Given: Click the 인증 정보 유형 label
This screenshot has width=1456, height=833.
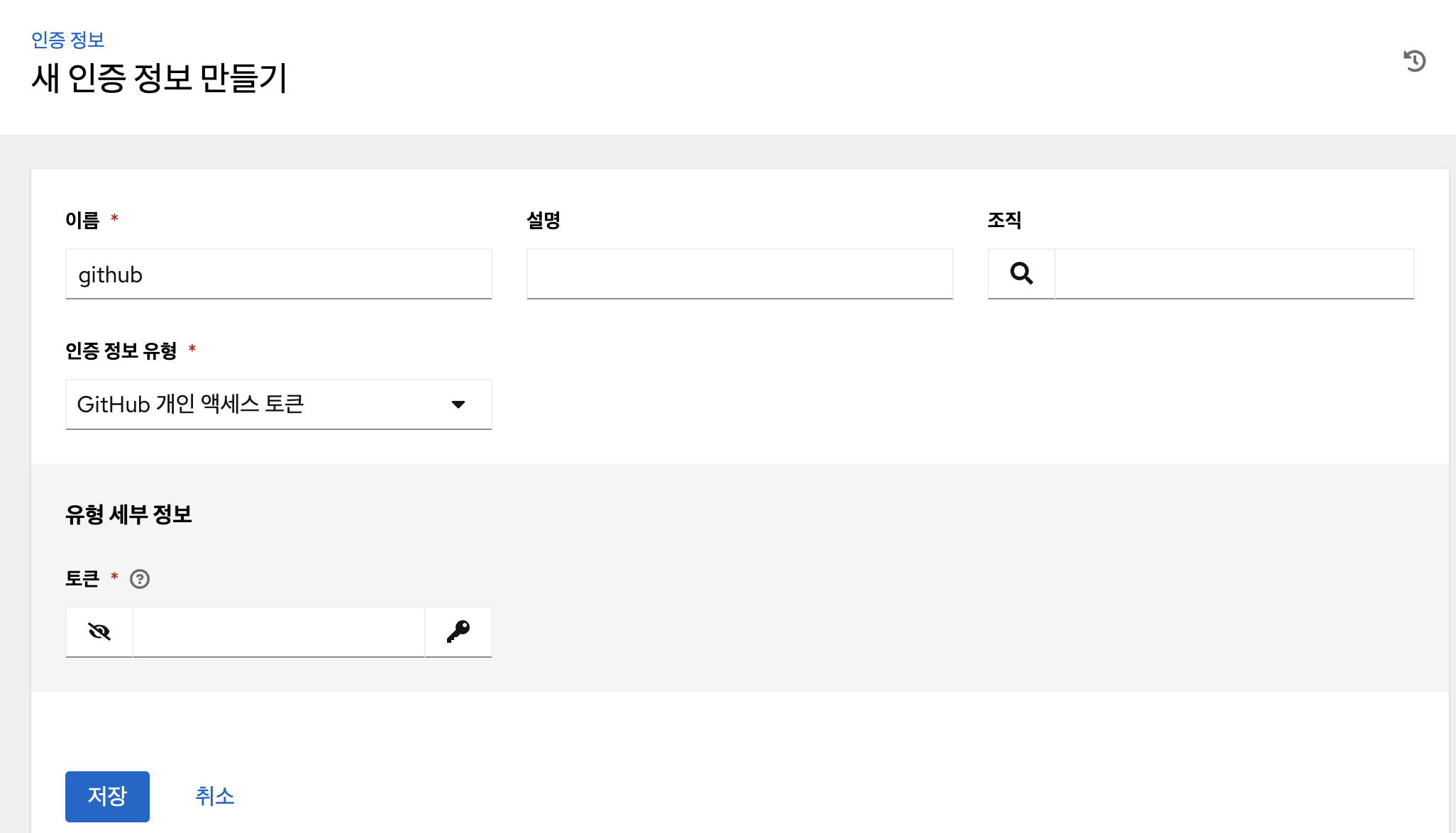Looking at the screenshot, I should 121,351.
